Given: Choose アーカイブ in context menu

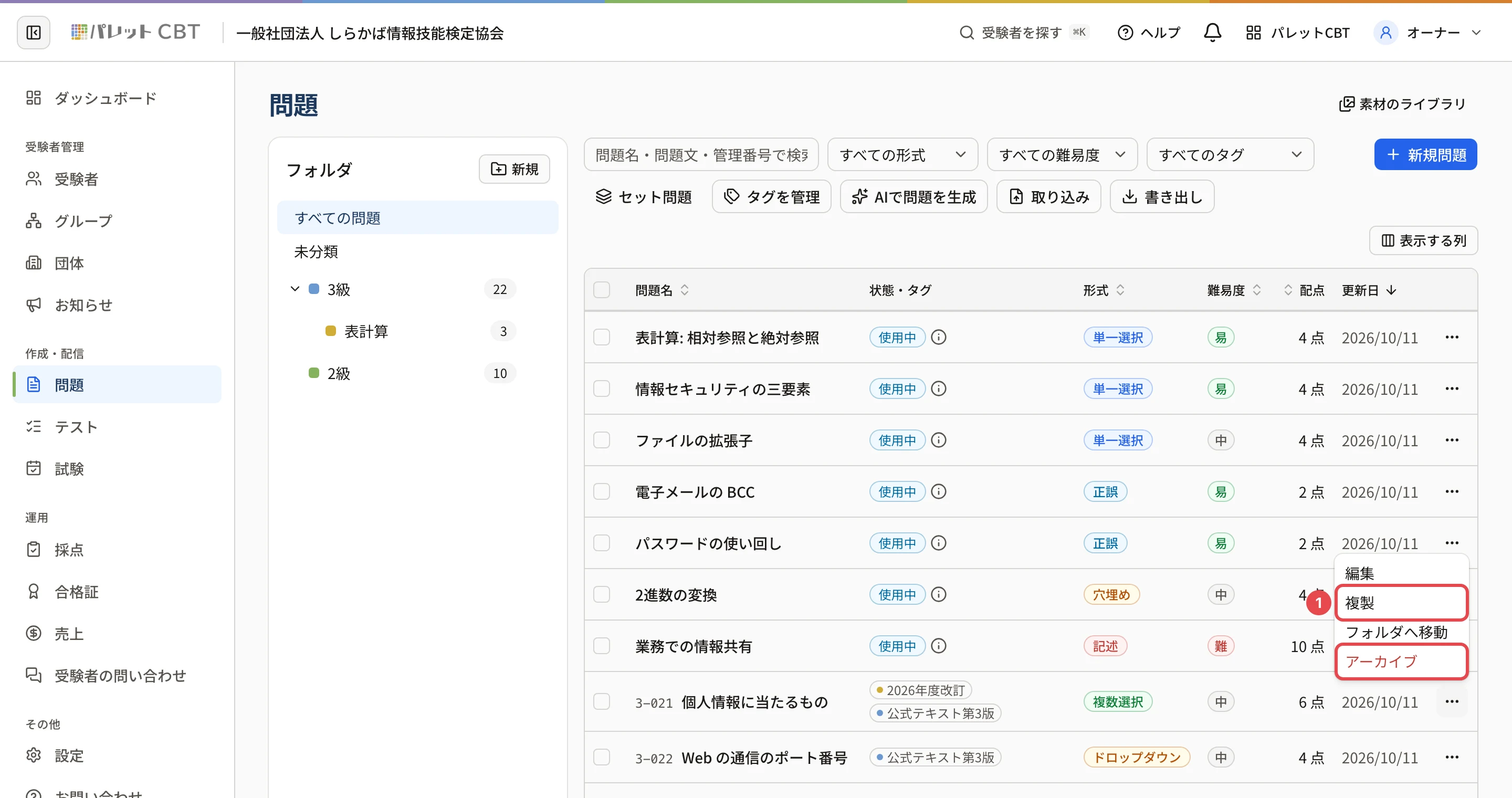Looking at the screenshot, I should click(x=1401, y=662).
